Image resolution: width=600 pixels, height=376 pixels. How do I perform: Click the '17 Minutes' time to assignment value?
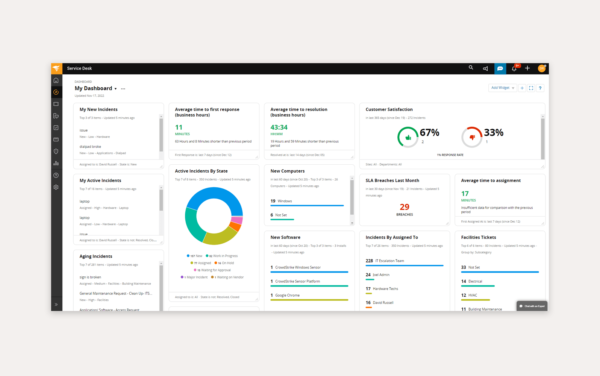coord(468,196)
